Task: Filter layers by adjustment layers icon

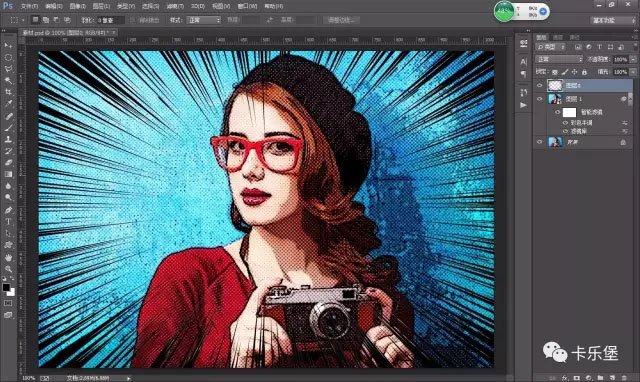Action: [589, 47]
